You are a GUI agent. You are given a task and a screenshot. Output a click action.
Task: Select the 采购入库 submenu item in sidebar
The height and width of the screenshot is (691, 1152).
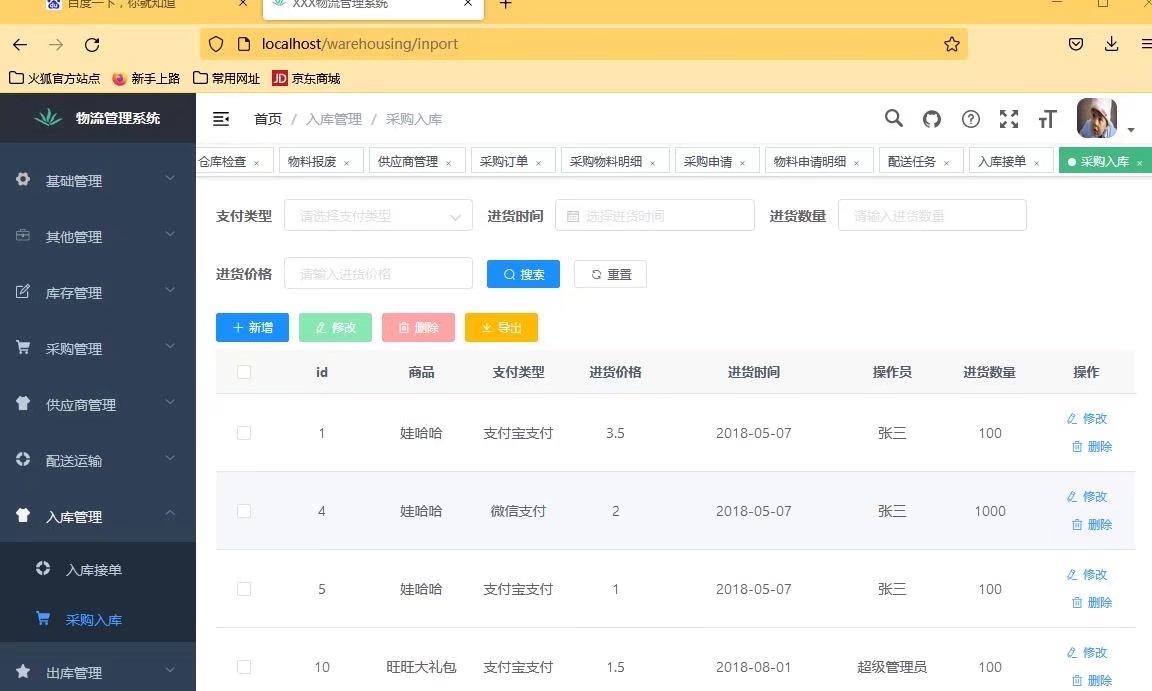click(x=98, y=619)
